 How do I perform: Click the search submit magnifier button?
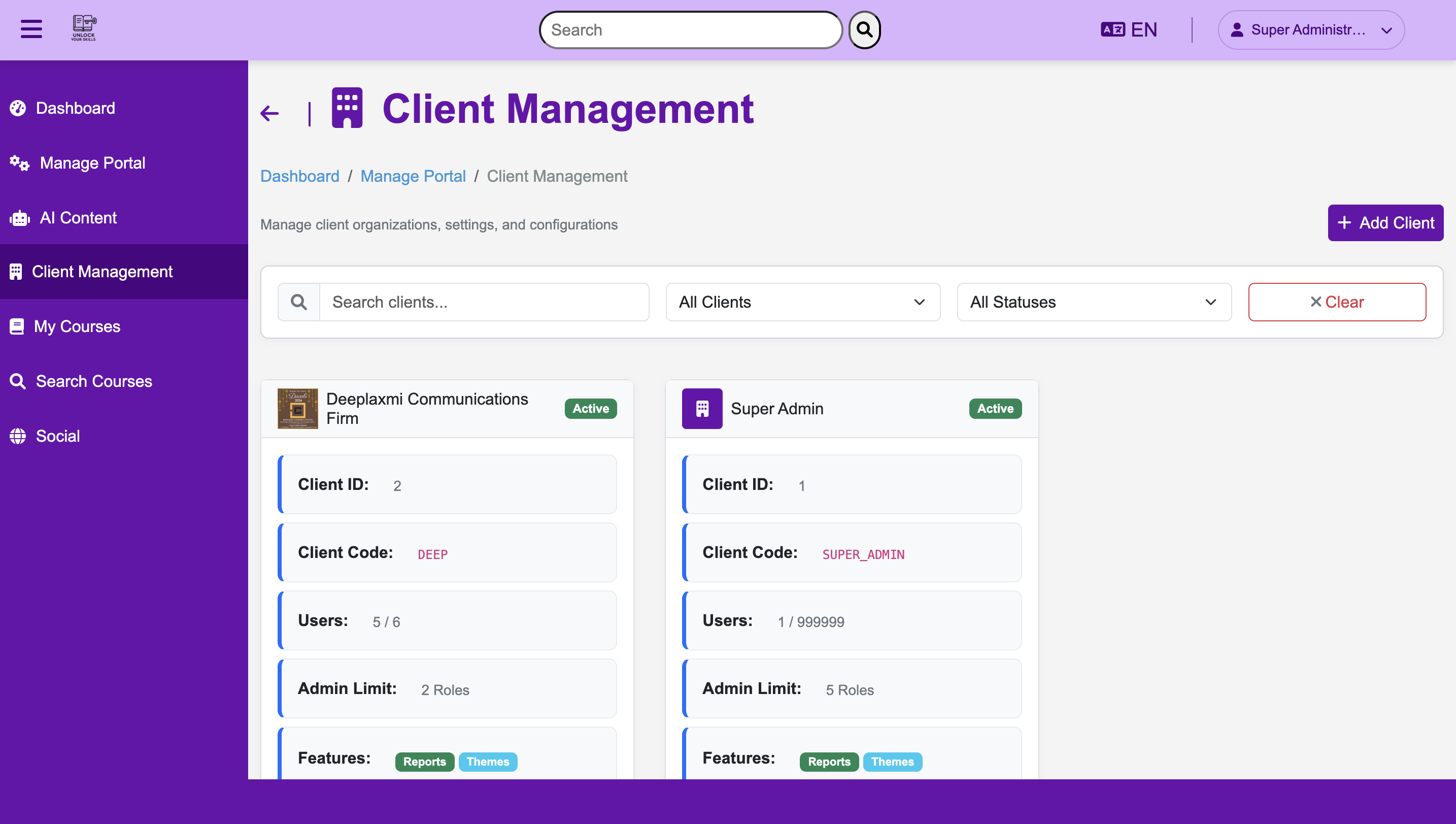click(864, 29)
